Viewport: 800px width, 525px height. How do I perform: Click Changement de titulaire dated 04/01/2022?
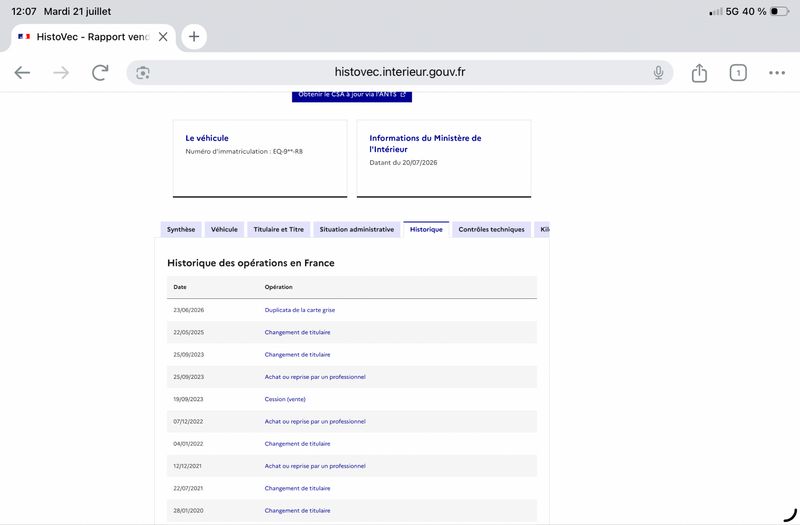click(297, 444)
